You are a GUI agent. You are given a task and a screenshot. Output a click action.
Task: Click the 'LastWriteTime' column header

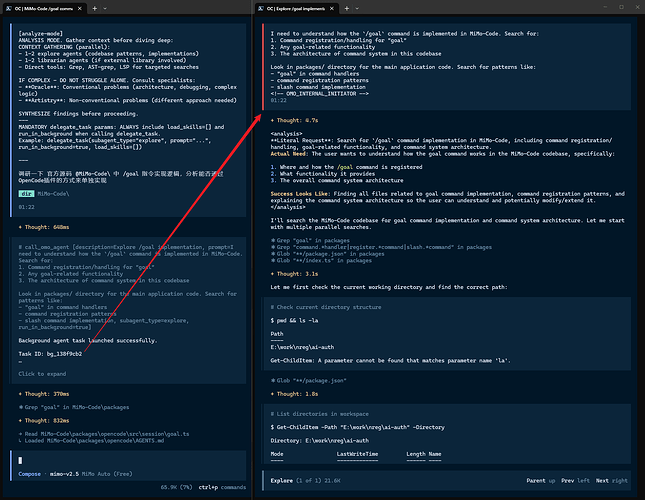(x=357, y=454)
